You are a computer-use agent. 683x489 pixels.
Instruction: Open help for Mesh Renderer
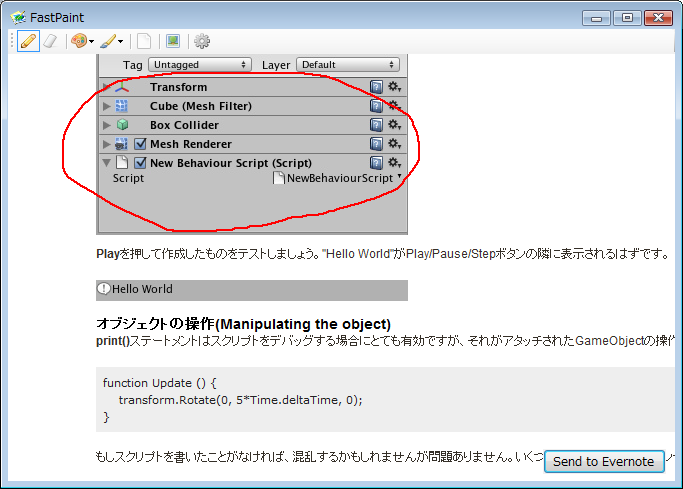click(x=376, y=144)
